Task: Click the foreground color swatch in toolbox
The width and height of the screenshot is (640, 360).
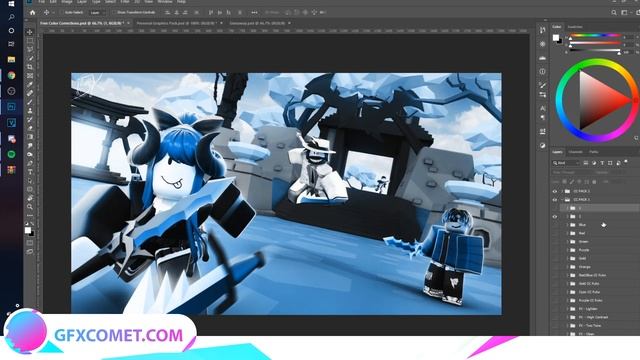Action: point(27,230)
